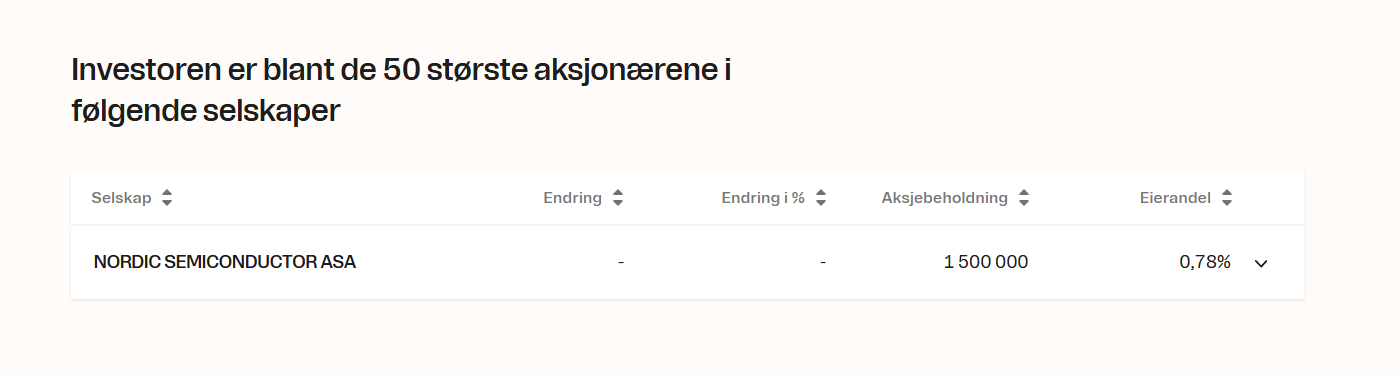Click the heading about 50 største aksjonærene

click(x=400, y=91)
